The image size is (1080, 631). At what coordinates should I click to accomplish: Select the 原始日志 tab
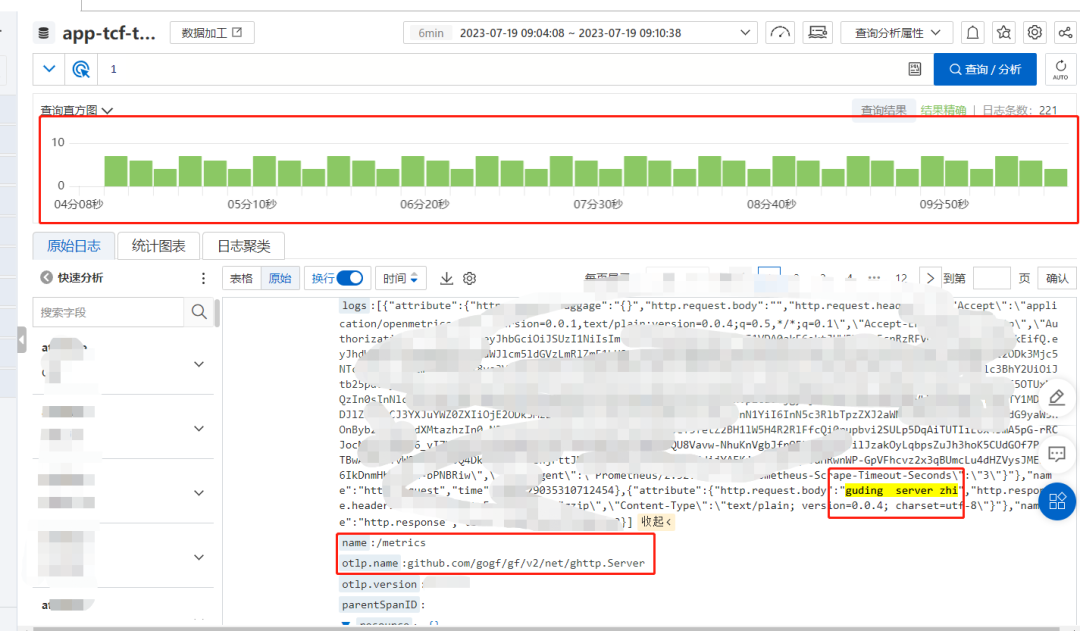(x=74, y=246)
